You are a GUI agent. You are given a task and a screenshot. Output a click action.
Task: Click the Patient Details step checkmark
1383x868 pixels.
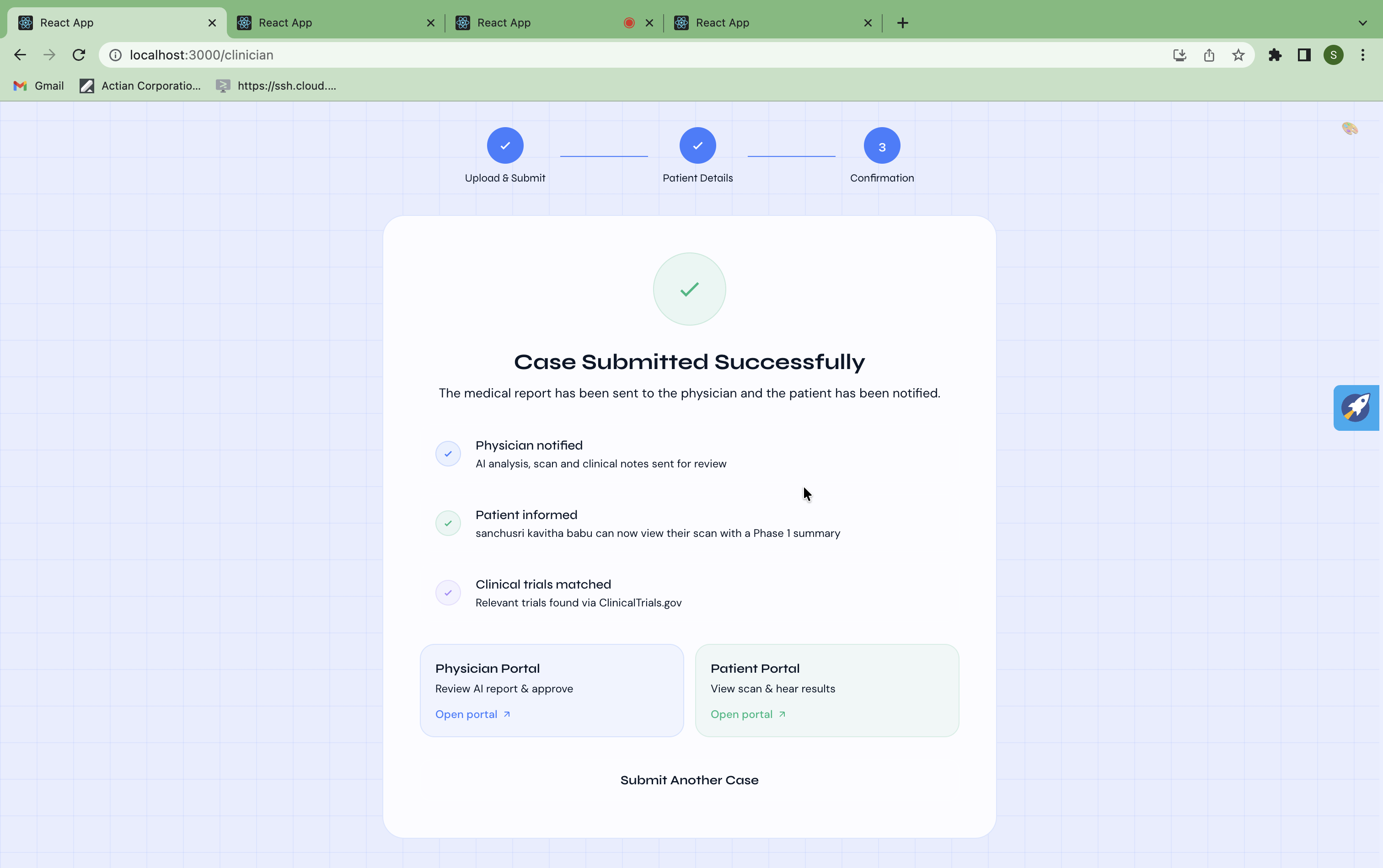pyautogui.click(x=697, y=146)
